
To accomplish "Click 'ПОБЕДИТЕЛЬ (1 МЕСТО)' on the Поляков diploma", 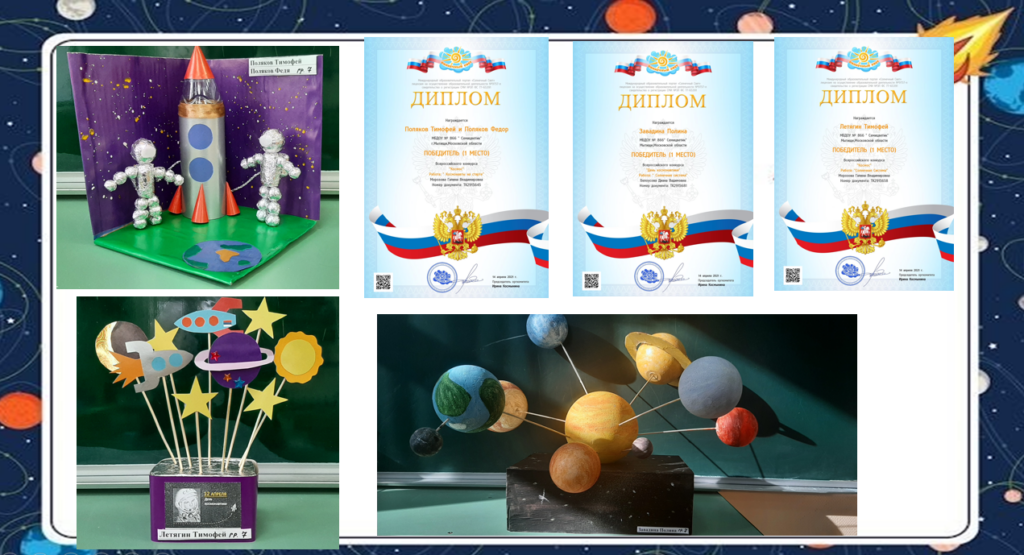I will pyautogui.click(x=456, y=153).
